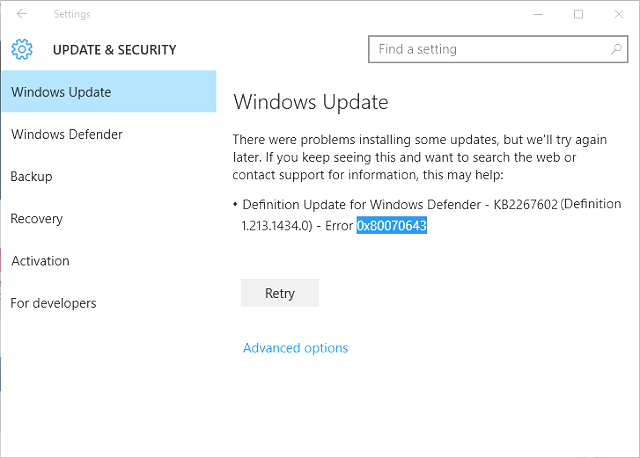Click the Settings gear icon
The image size is (640, 458).
[22, 49]
